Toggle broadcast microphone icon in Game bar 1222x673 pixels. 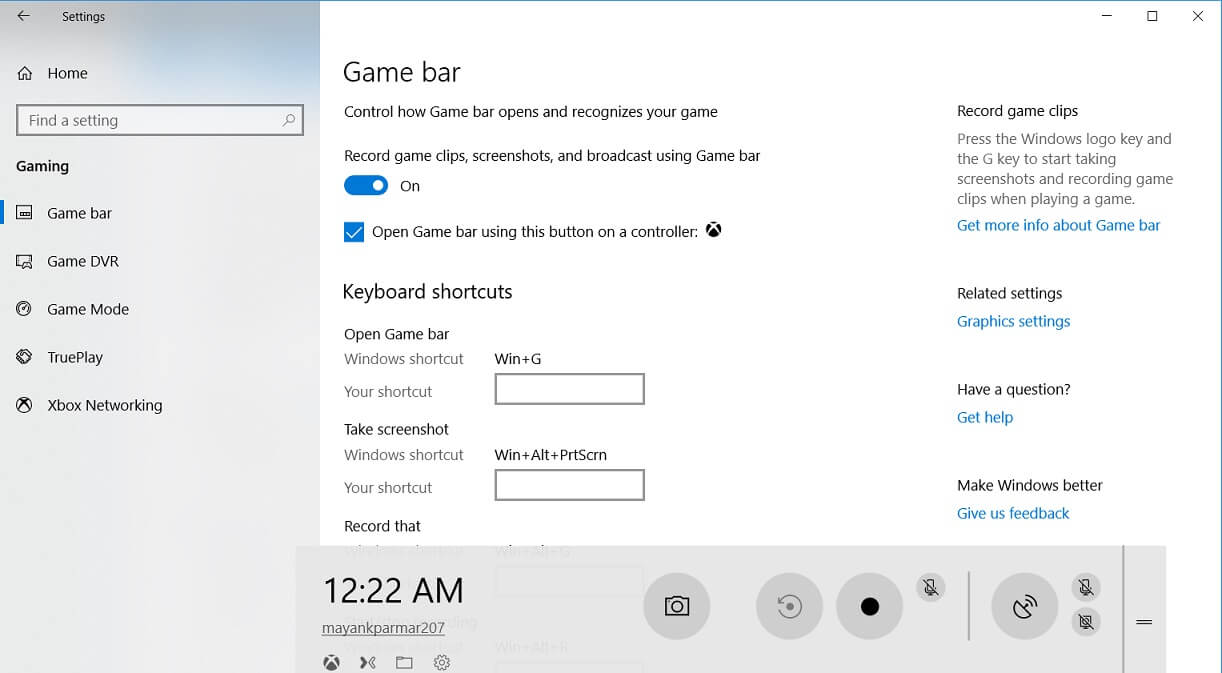tap(1085, 587)
